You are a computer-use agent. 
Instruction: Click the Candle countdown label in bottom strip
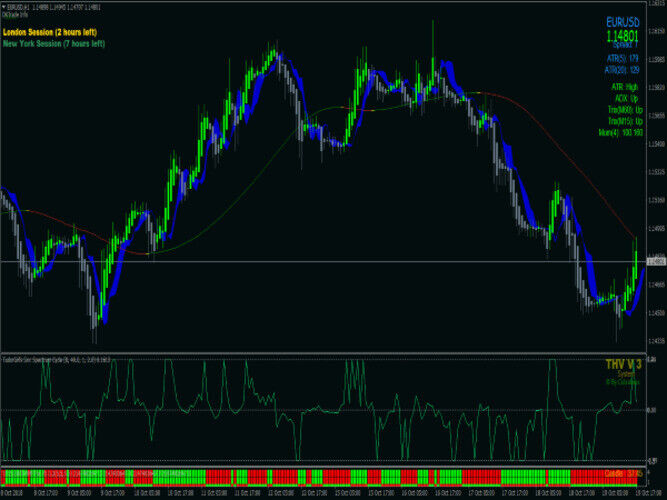click(622, 472)
